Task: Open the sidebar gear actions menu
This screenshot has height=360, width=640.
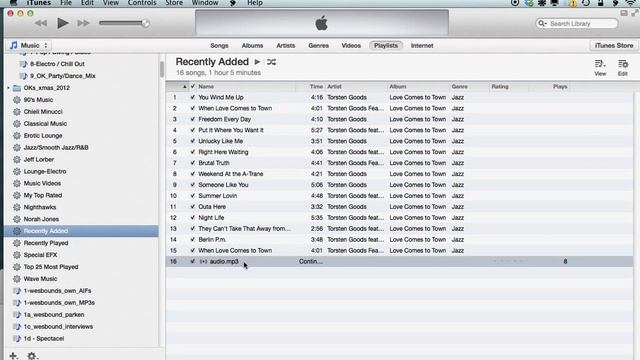Action: pyautogui.click(x=32, y=356)
